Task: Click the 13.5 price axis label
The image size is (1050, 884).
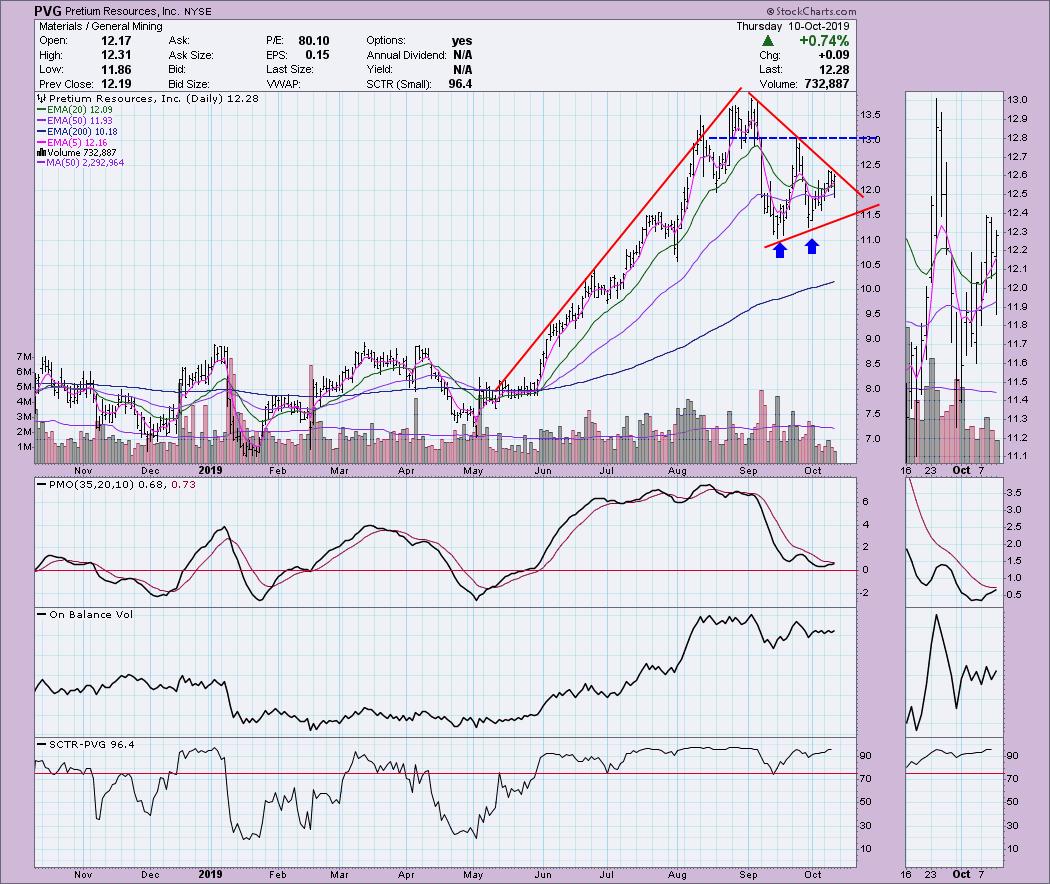Action: [871, 115]
